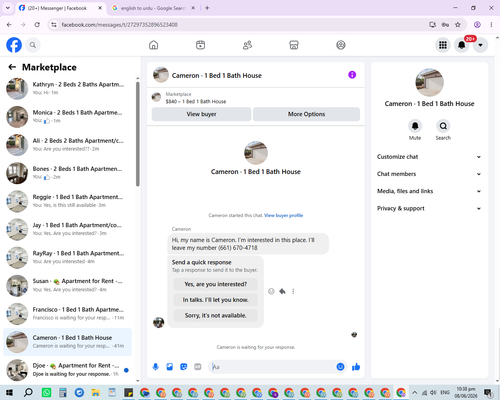The height and width of the screenshot is (400, 500).
Task: Go to the Home feed icon
Action: 154,45
